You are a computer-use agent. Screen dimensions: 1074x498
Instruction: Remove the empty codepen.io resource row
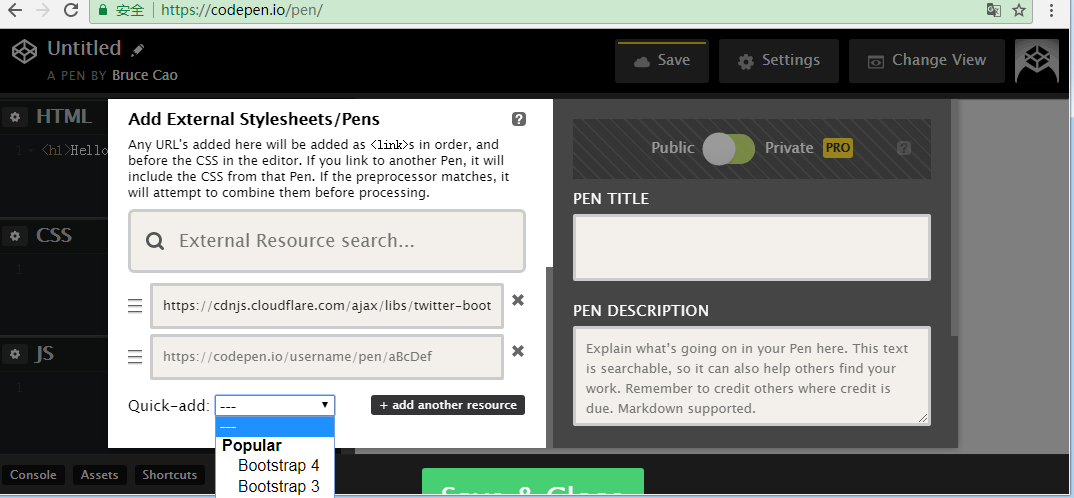tap(518, 351)
